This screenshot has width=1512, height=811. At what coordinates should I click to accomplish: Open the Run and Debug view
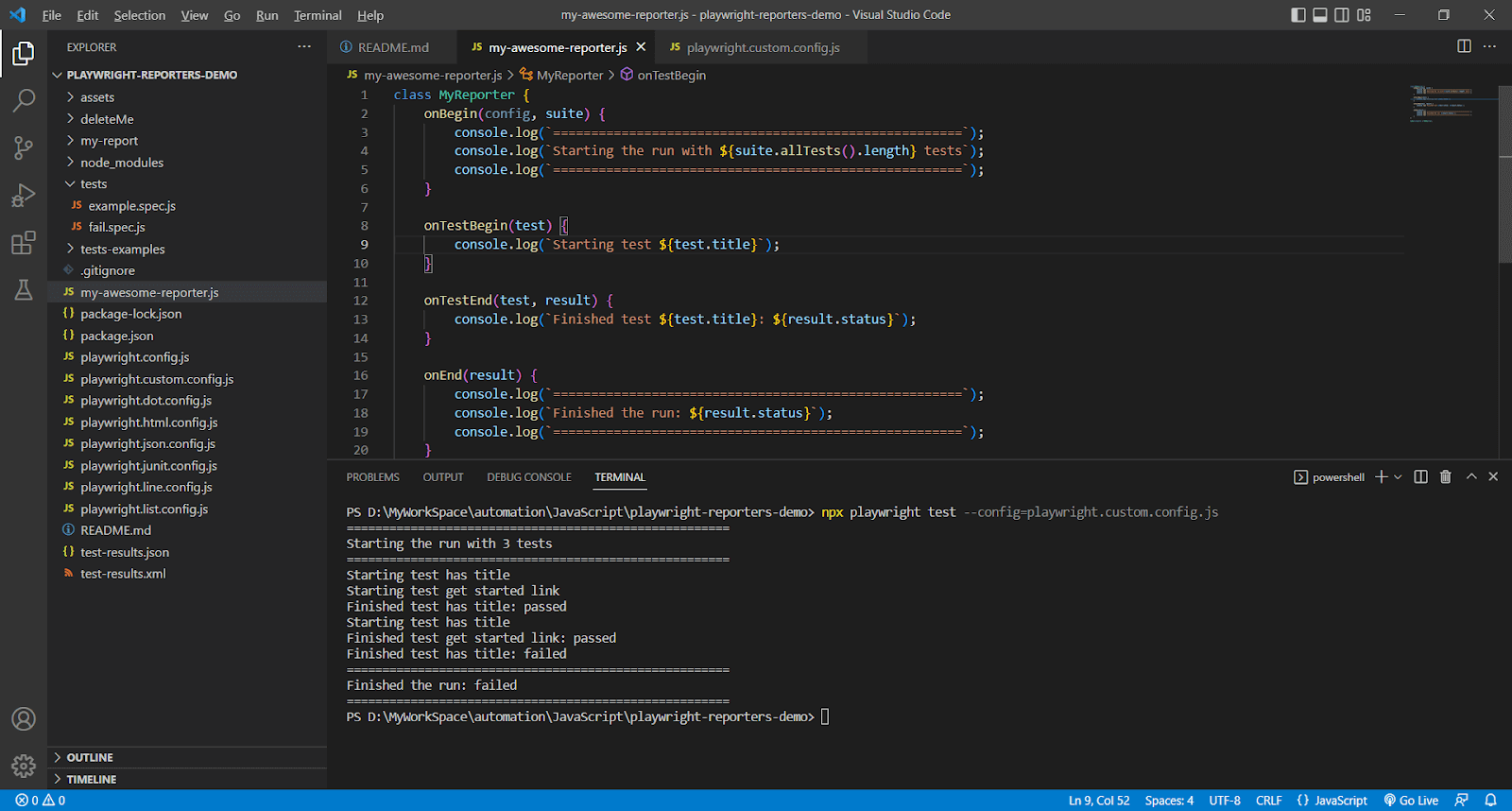[x=24, y=195]
